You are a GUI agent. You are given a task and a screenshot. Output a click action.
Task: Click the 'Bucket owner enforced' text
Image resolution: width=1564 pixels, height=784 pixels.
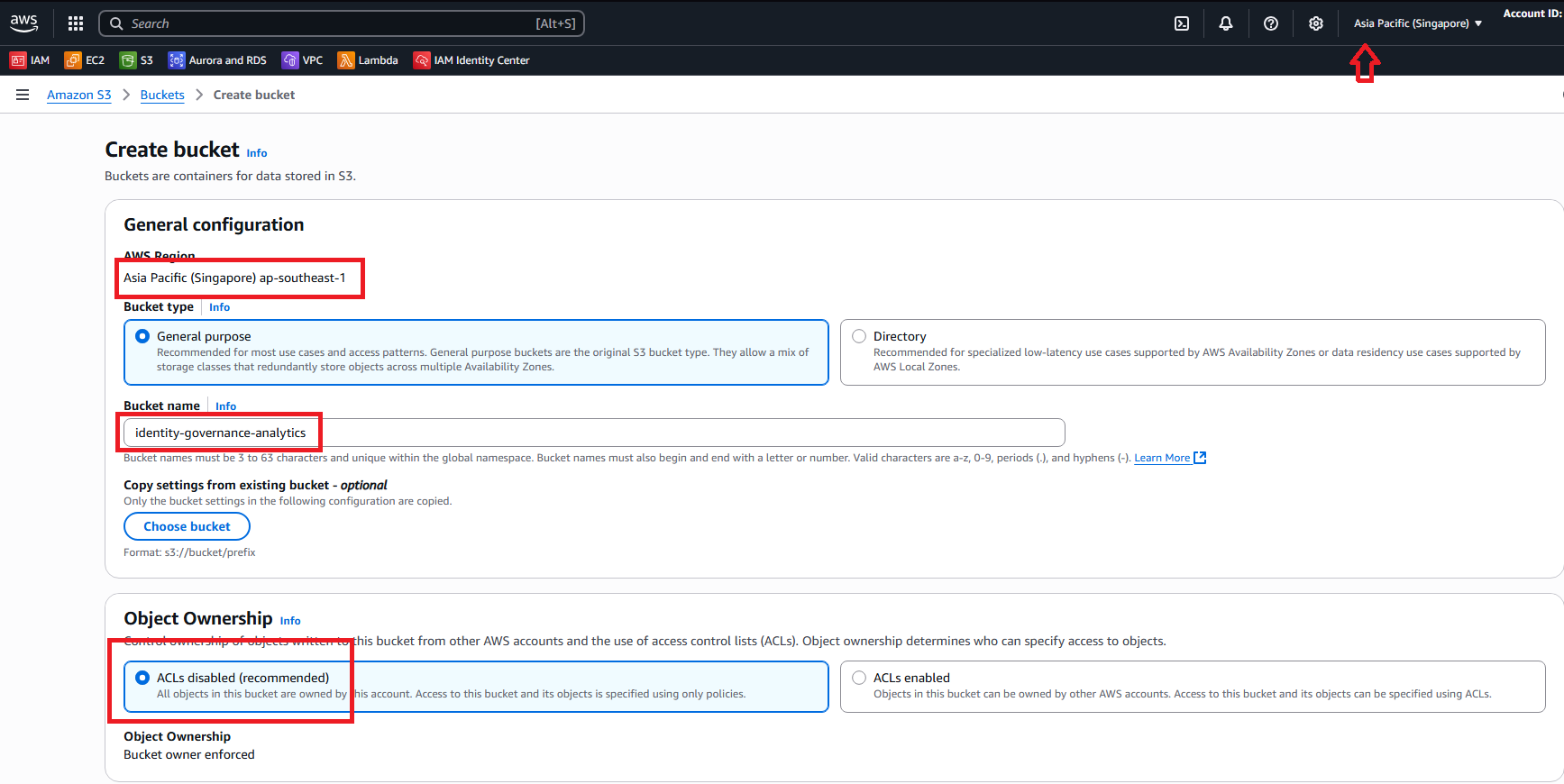tap(189, 754)
